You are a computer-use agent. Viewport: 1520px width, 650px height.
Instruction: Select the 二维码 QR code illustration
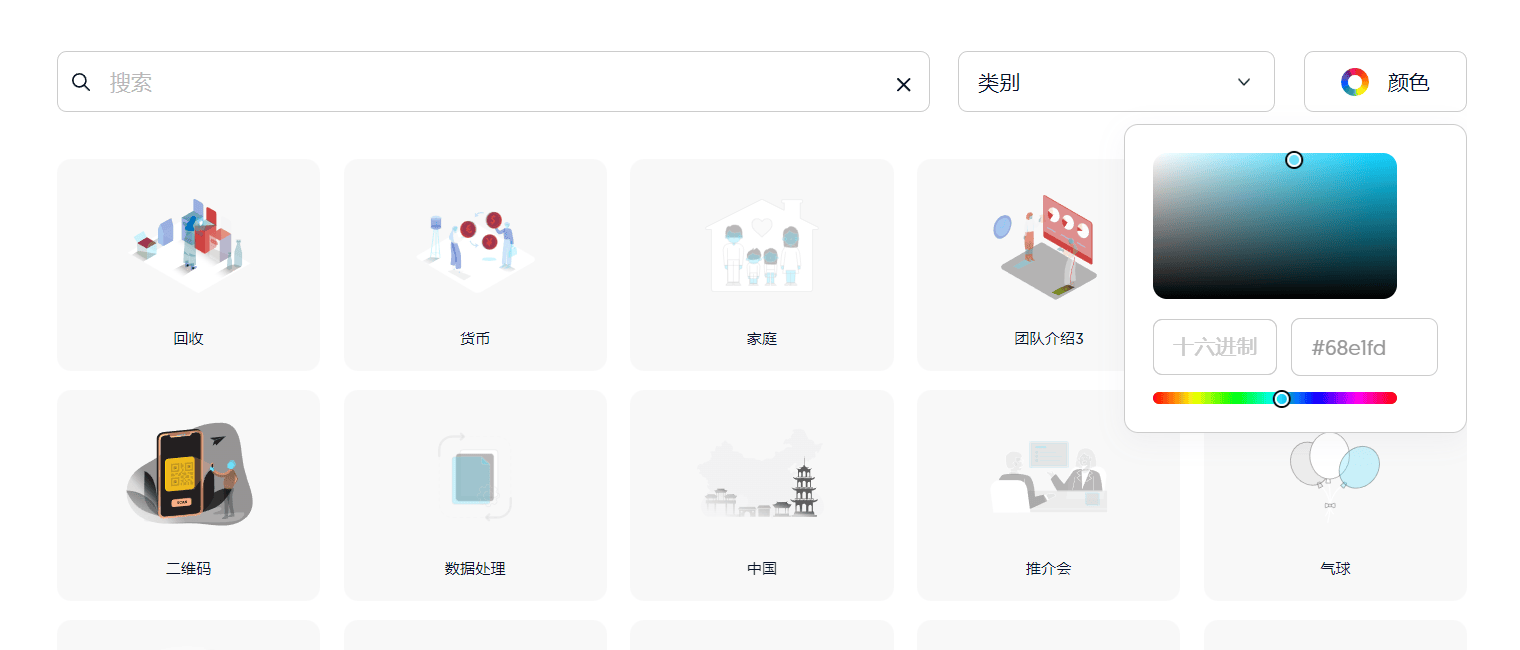[188, 494]
